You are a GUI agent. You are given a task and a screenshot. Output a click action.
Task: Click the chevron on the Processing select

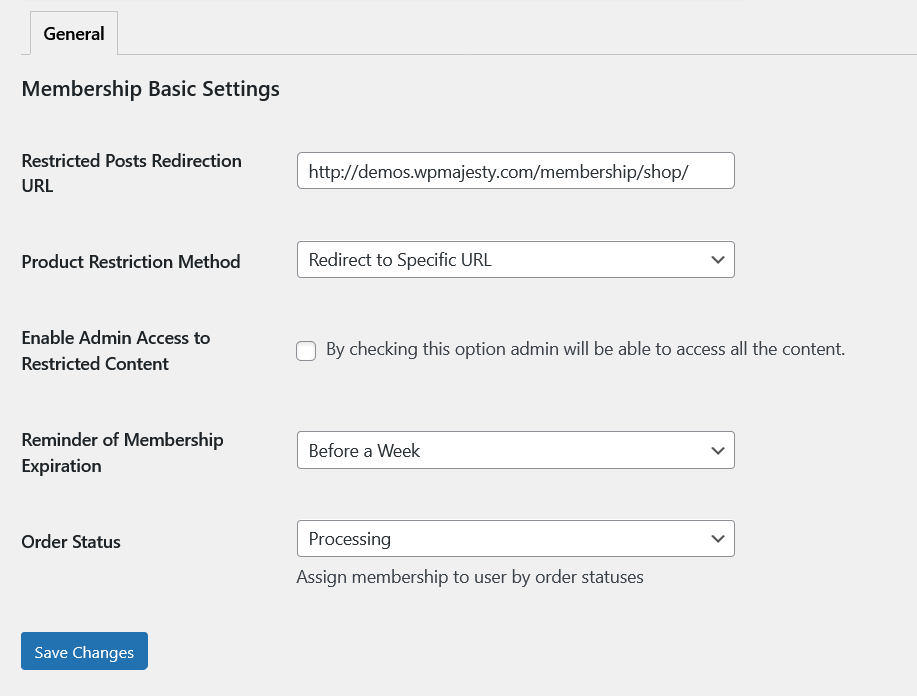(717, 539)
